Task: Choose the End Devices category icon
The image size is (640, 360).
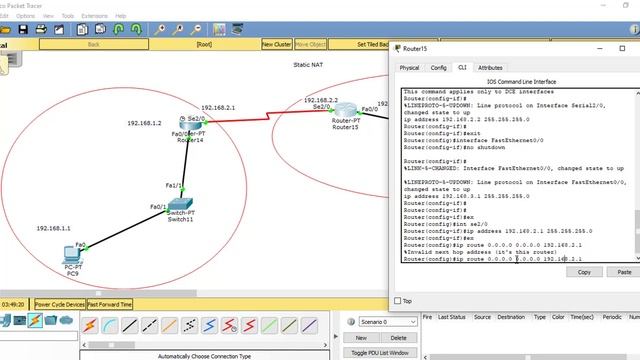Action: tap(20, 320)
